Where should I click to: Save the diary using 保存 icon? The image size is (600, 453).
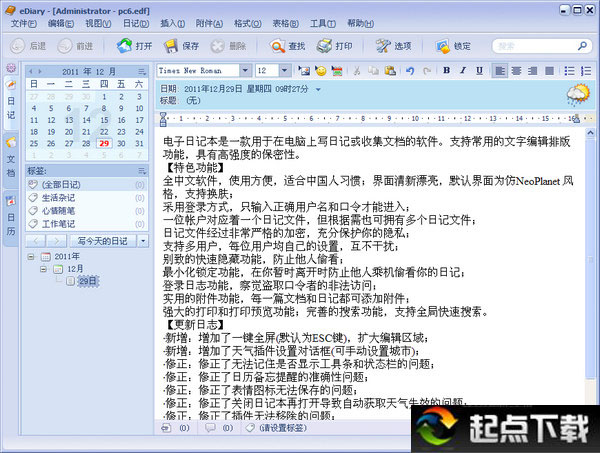(x=171, y=46)
